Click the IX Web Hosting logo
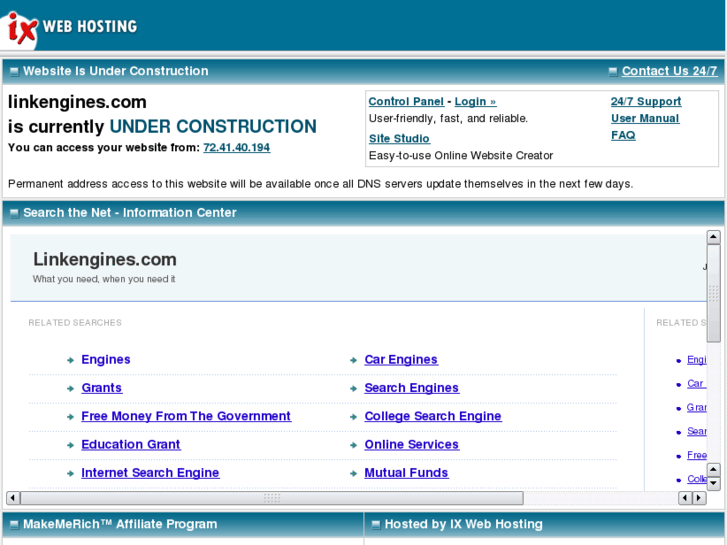 point(70,27)
